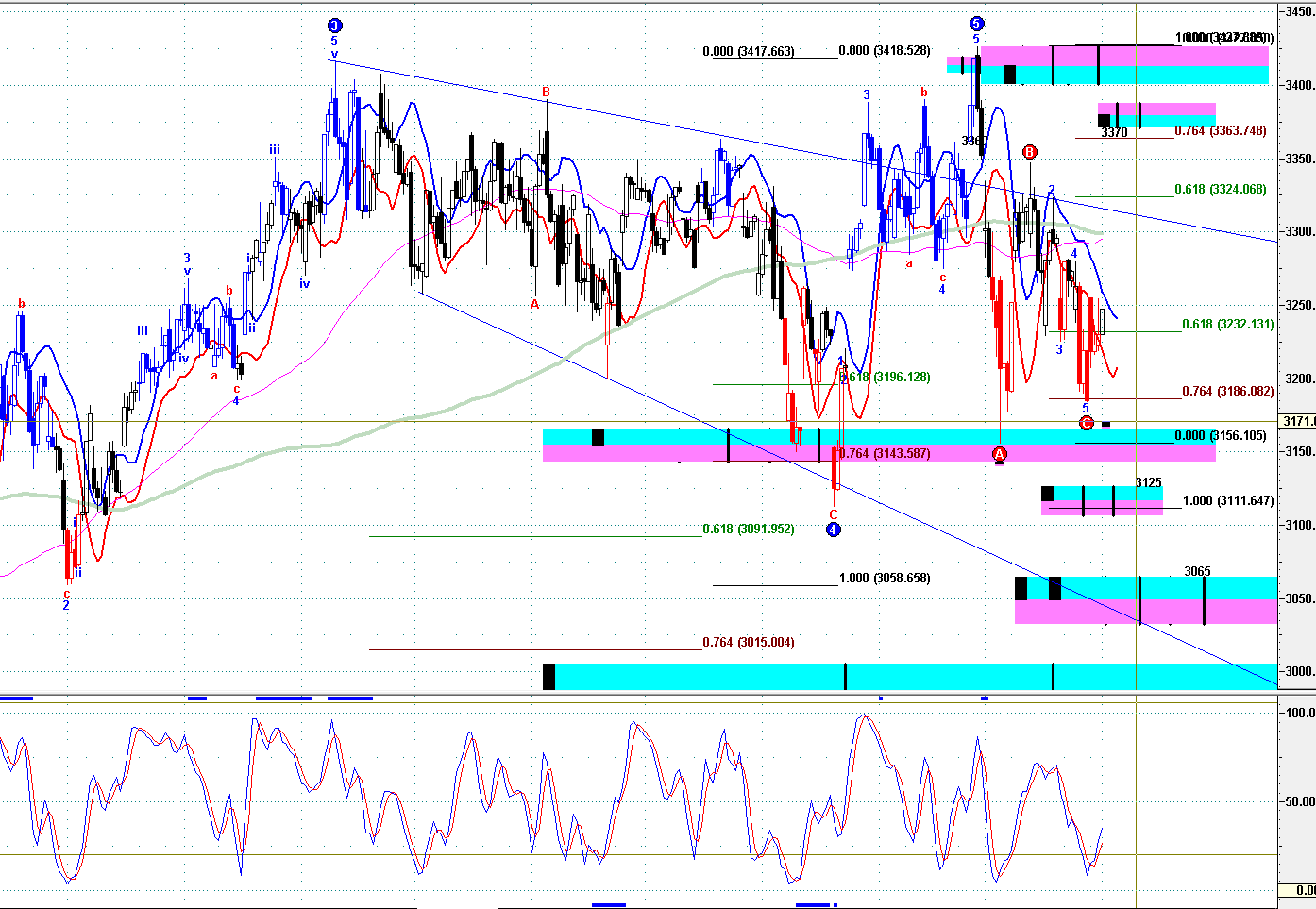Click the 0.764 (3186.082) Fibonacci label
The height and width of the screenshot is (909, 1316).
pyautogui.click(x=1227, y=392)
